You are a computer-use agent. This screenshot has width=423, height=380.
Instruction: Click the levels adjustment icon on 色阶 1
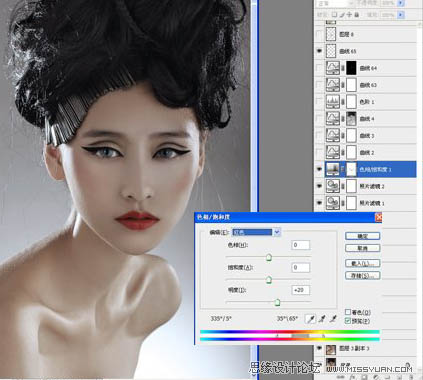pyautogui.click(x=332, y=102)
